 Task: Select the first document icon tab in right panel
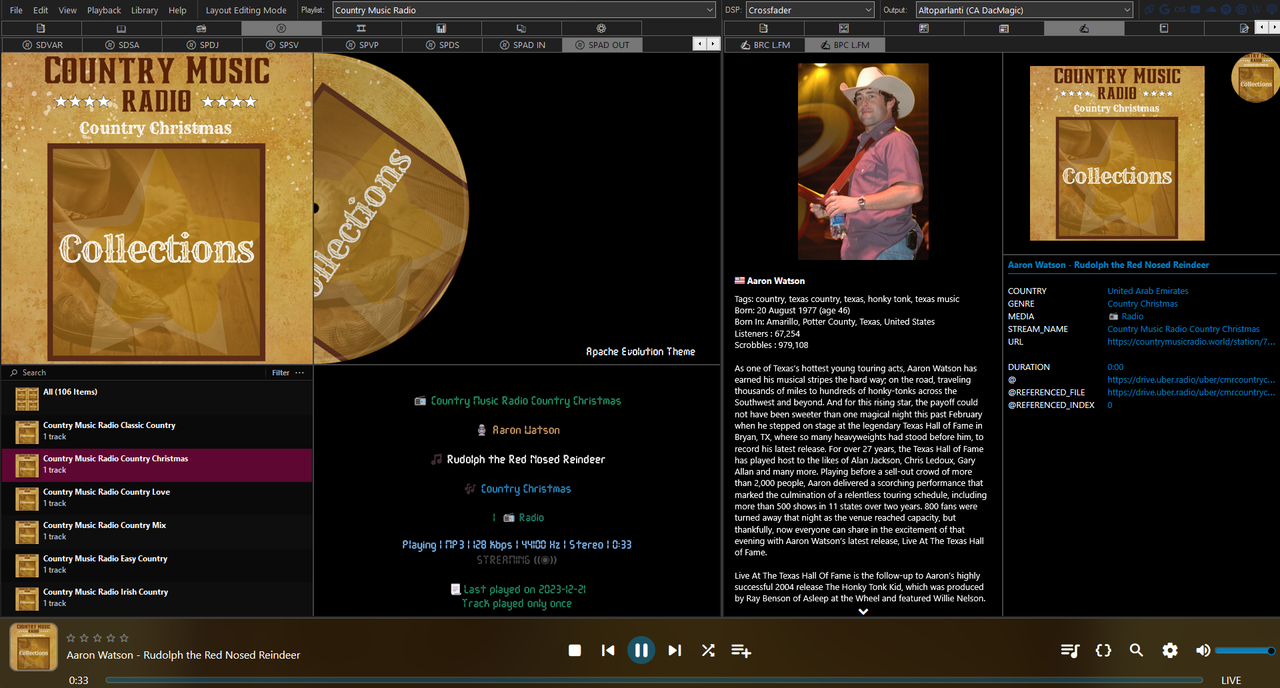point(764,28)
